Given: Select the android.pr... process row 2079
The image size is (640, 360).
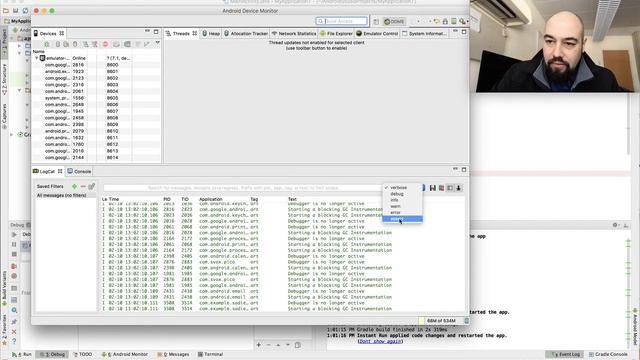Looking at the screenshot, I should tap(96, 131).
